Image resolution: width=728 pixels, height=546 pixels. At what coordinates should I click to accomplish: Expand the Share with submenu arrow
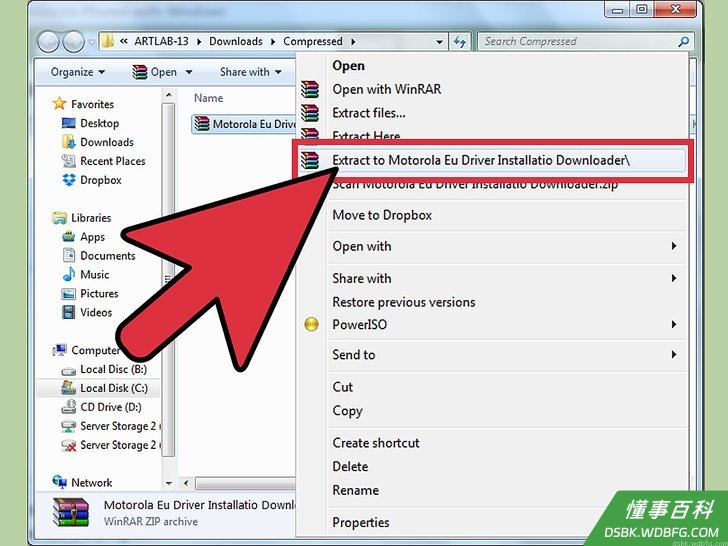tap(674, 278)
